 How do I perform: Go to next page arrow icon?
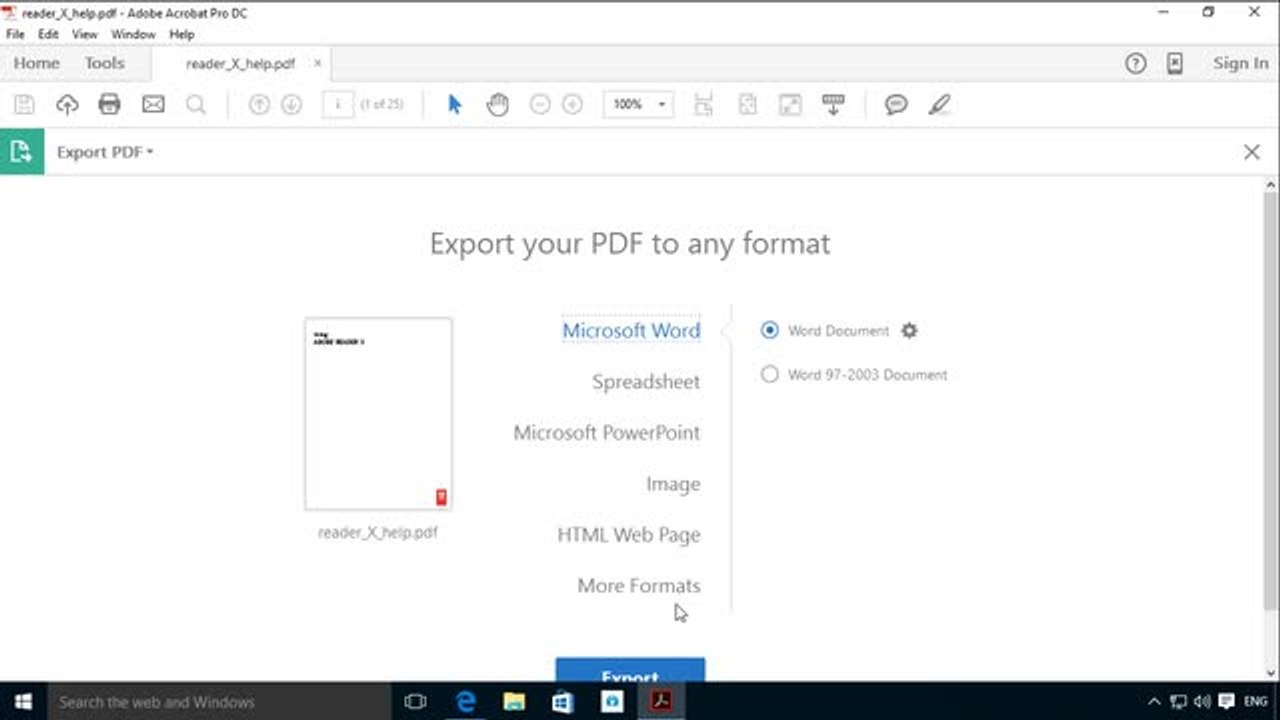(x=291, y=104)
